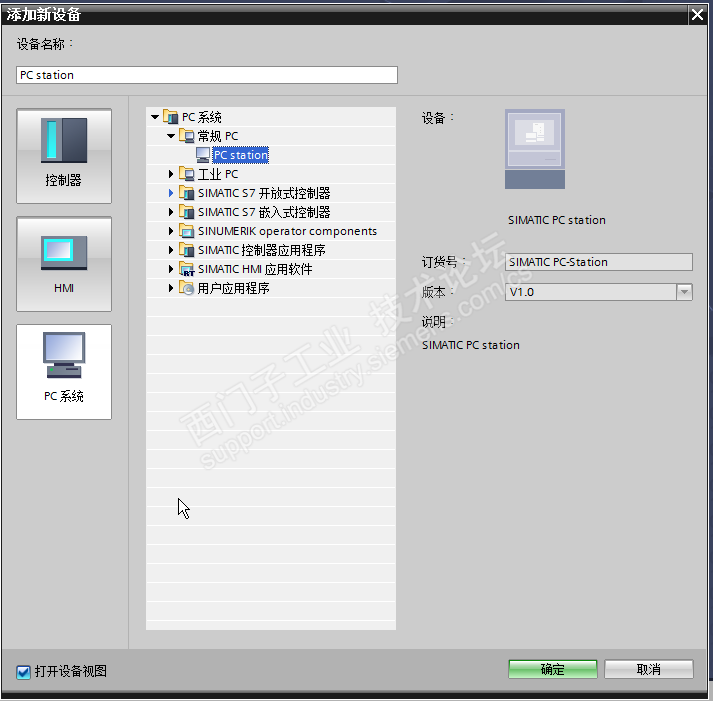Click the PC 系统 root folder icon
Screen dimensions: 713x701
coord(171,117)
